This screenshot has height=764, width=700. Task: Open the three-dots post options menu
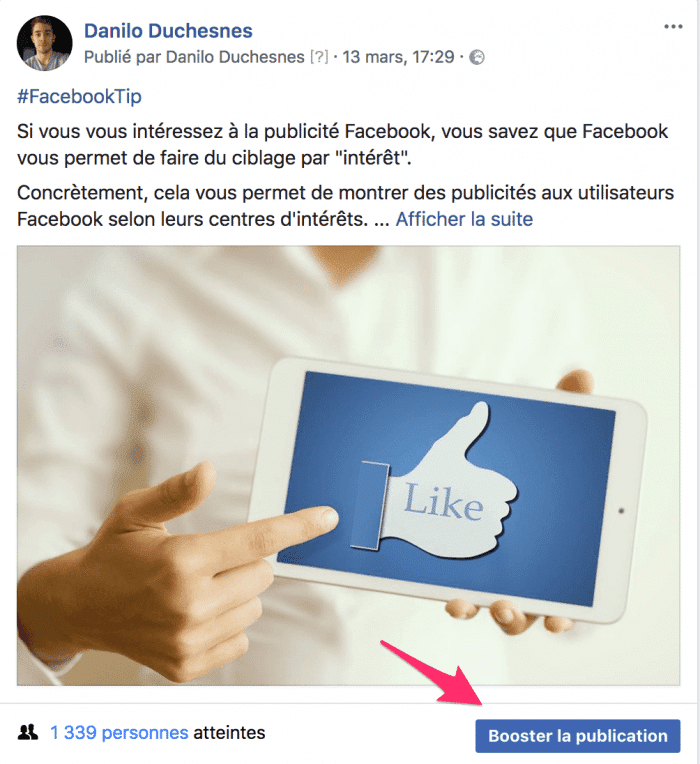click(673, 27)
